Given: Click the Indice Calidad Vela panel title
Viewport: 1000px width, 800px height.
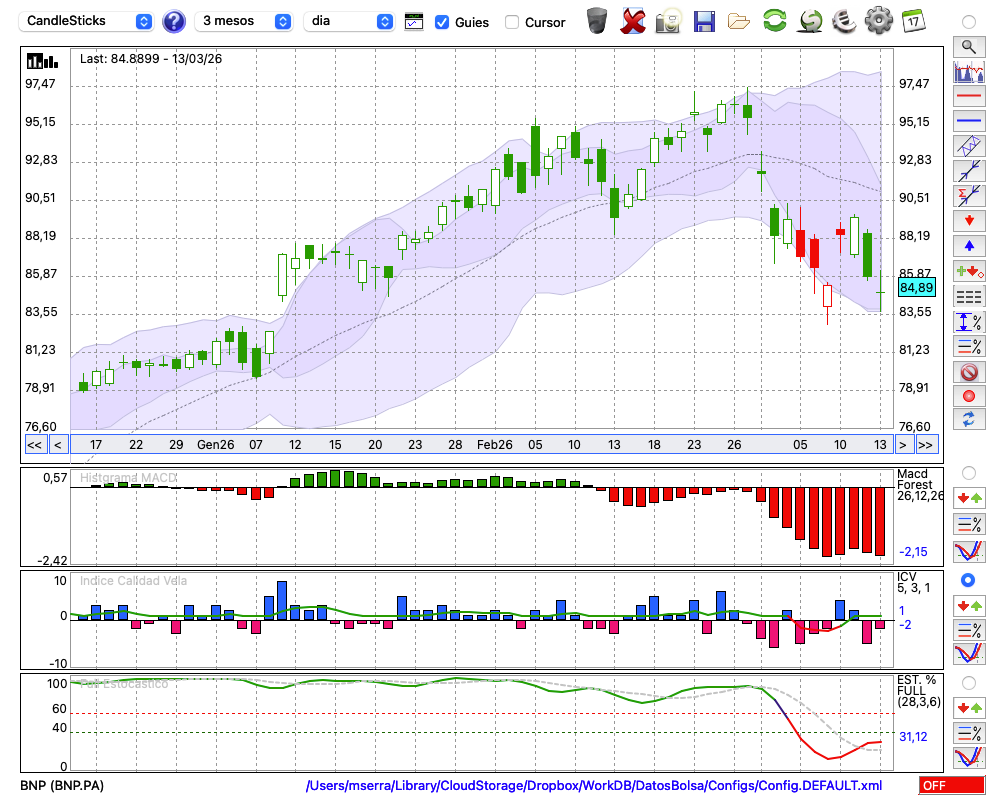Looking at the screenshot, I should [x=133, y=581].
